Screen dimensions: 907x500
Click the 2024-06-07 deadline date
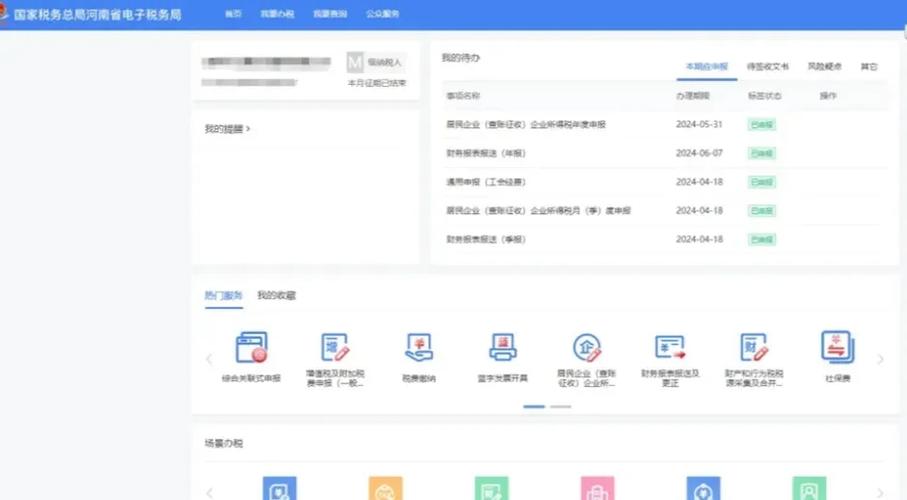pyautogui.click(x=699, y=153)
